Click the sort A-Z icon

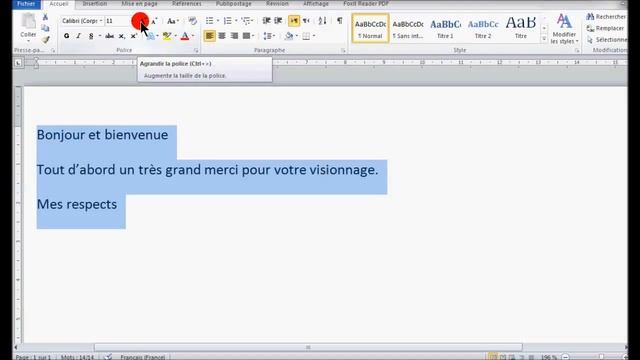coord(322,21)
